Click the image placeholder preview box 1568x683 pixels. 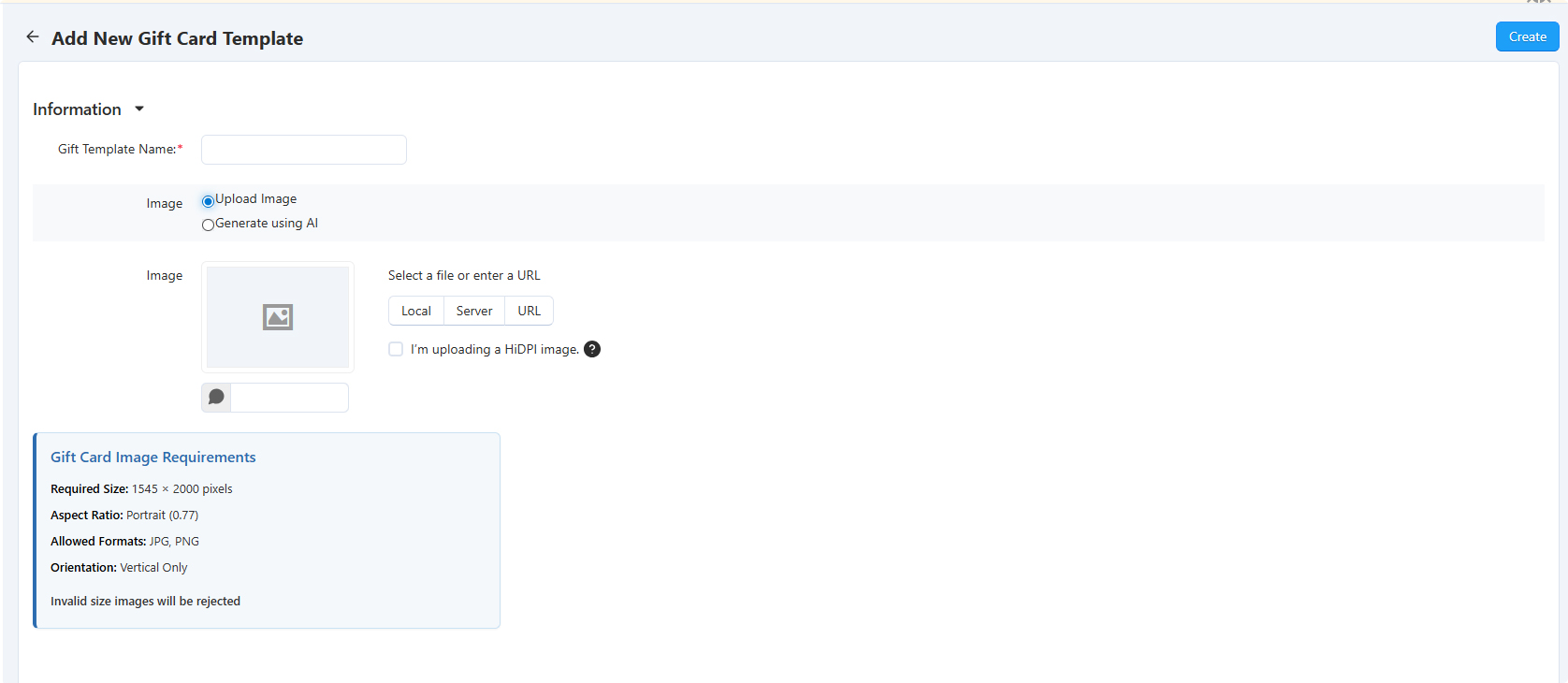[x=278, y=317]
